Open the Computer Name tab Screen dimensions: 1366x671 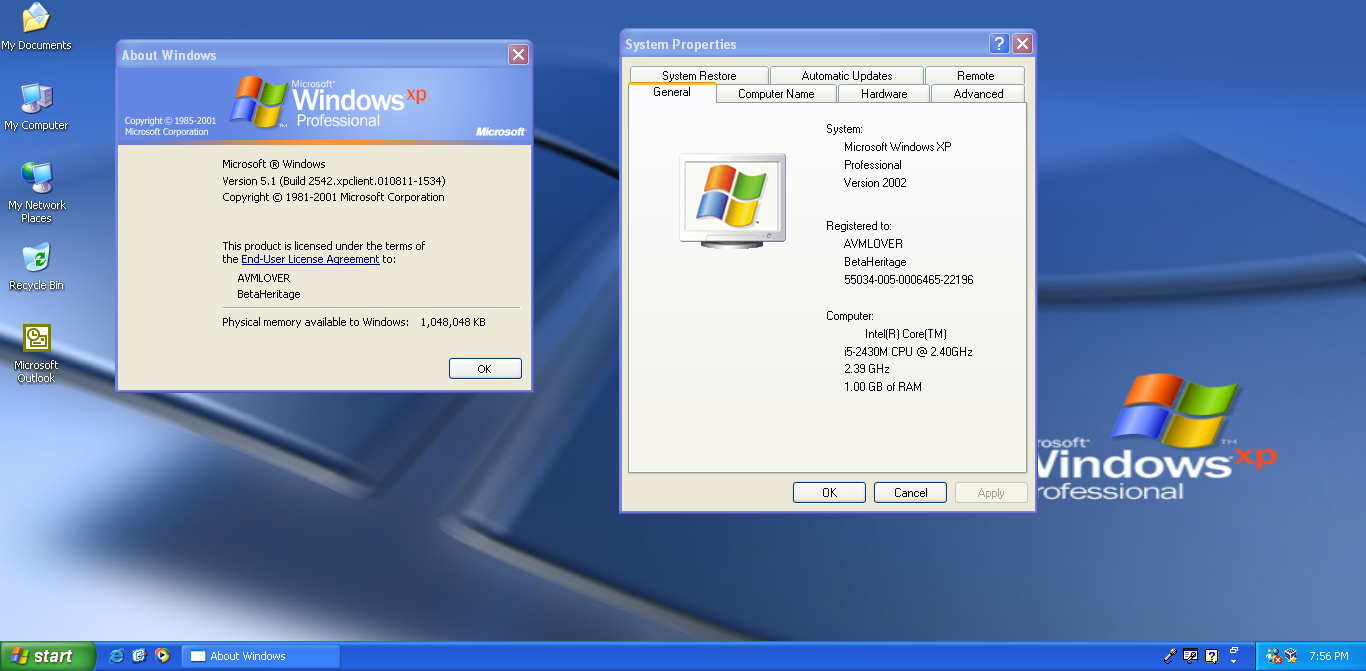tap(776, 94)
